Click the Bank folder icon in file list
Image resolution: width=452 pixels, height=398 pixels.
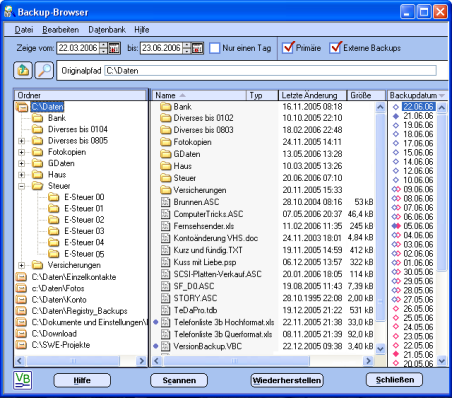165,107
